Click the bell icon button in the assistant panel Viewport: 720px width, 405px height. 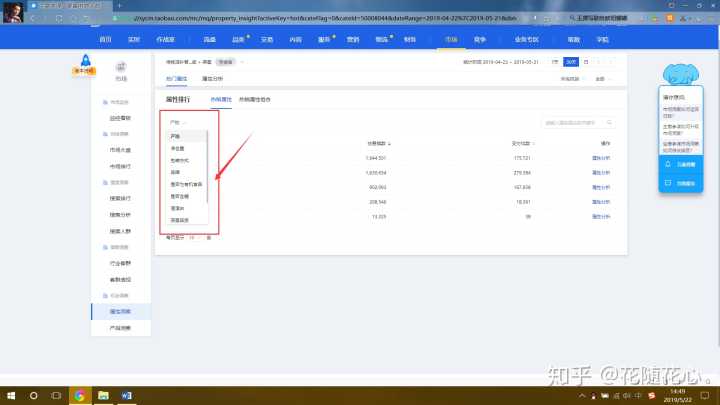click(668, 164)
